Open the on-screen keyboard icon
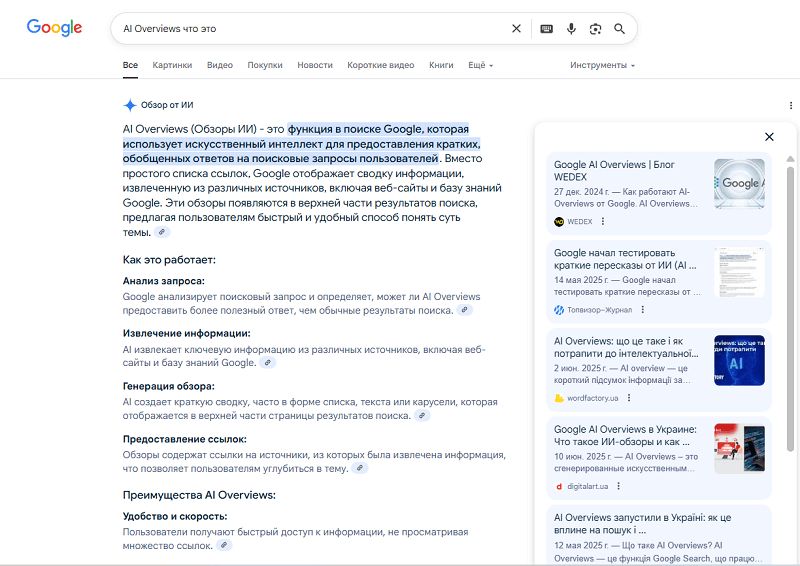This screenshot has width=800, height=566. [546, 29]
